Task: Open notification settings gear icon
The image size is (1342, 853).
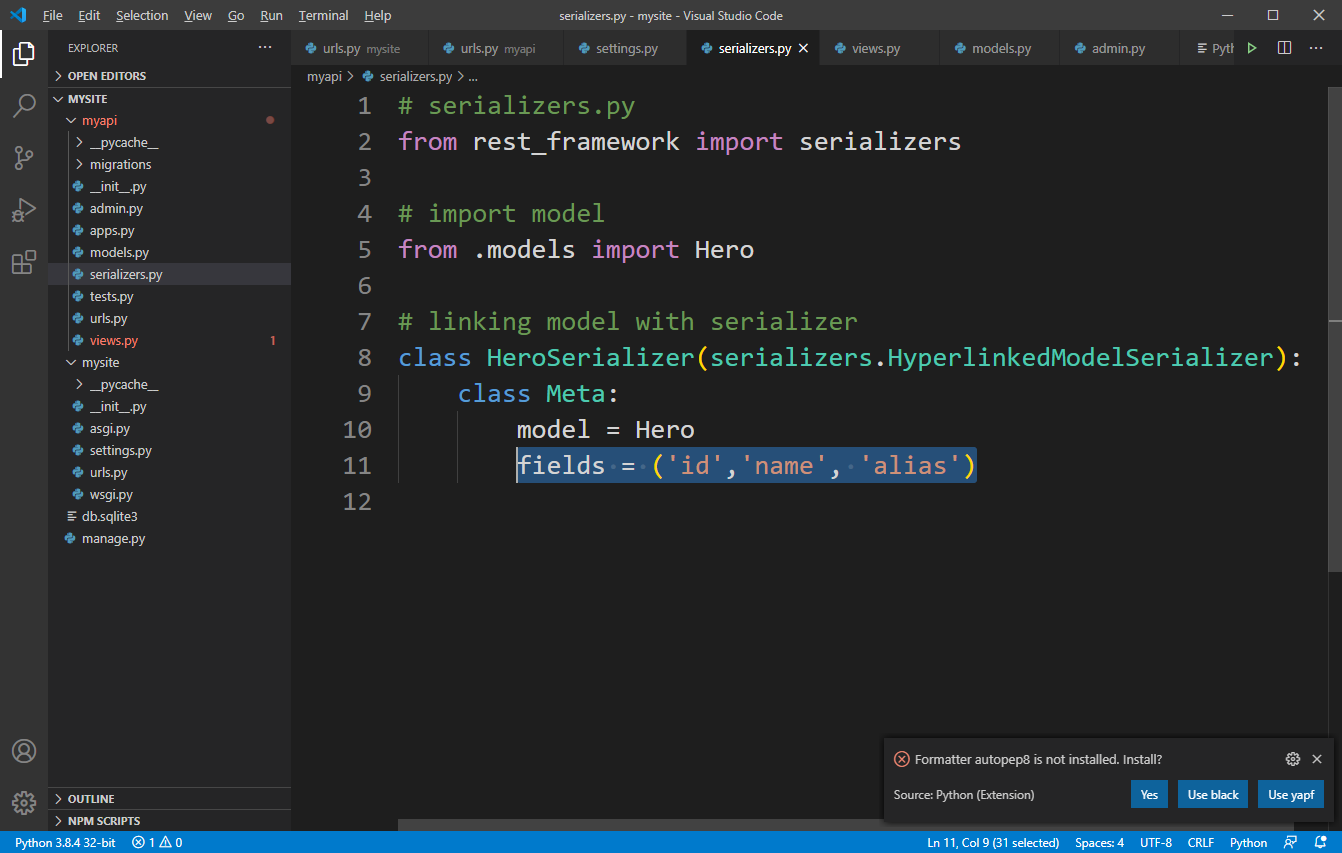Action: 1292,759
